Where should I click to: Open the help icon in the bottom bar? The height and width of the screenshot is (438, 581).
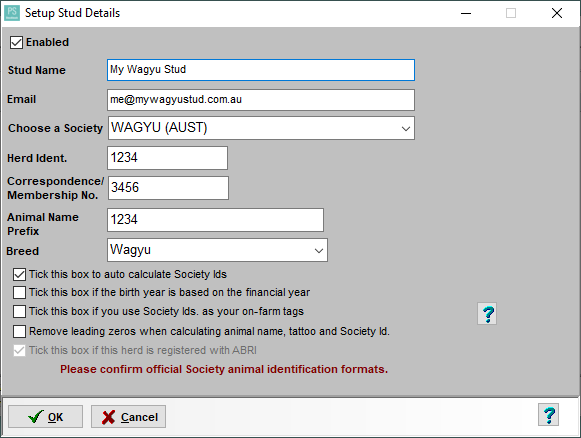point(548,415)
